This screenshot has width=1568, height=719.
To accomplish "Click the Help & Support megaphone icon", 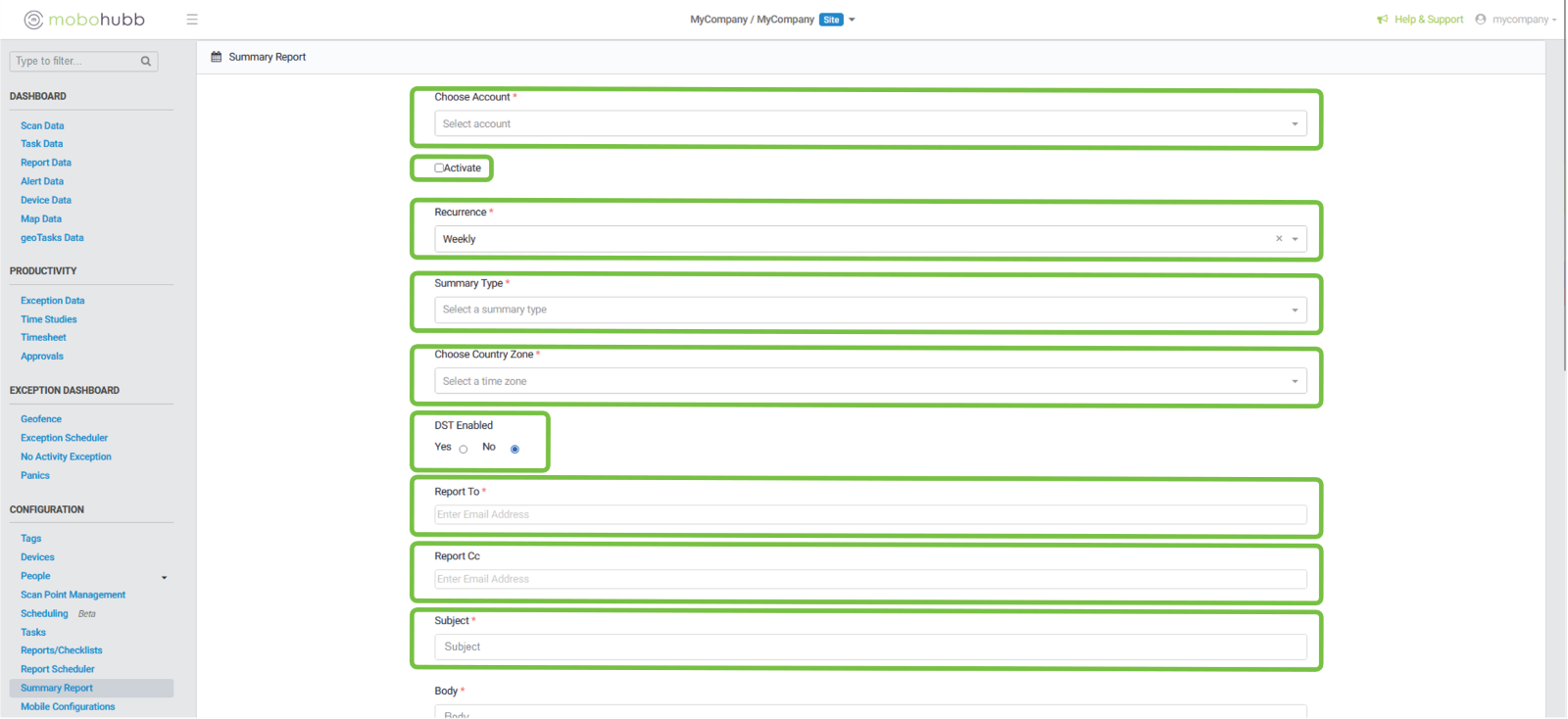I will pos(1382,20).
